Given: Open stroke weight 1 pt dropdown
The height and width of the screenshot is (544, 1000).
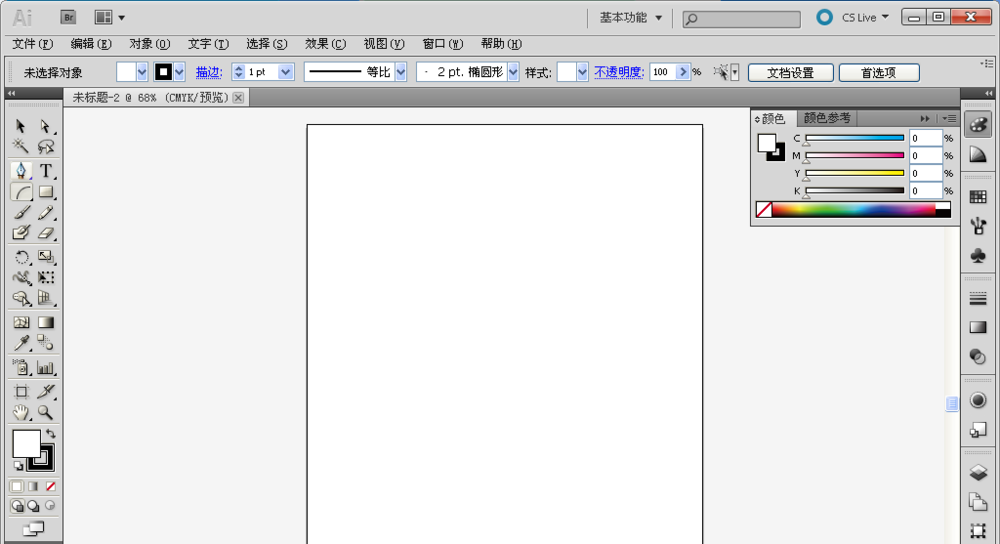Looking at the screenshot, I should (x=286, y=72).
